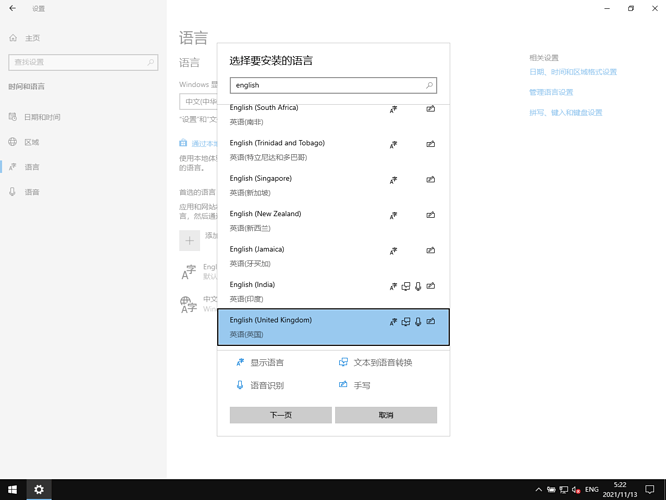Open the Windows Start menu
666x500 pixels.
point(12,490)
